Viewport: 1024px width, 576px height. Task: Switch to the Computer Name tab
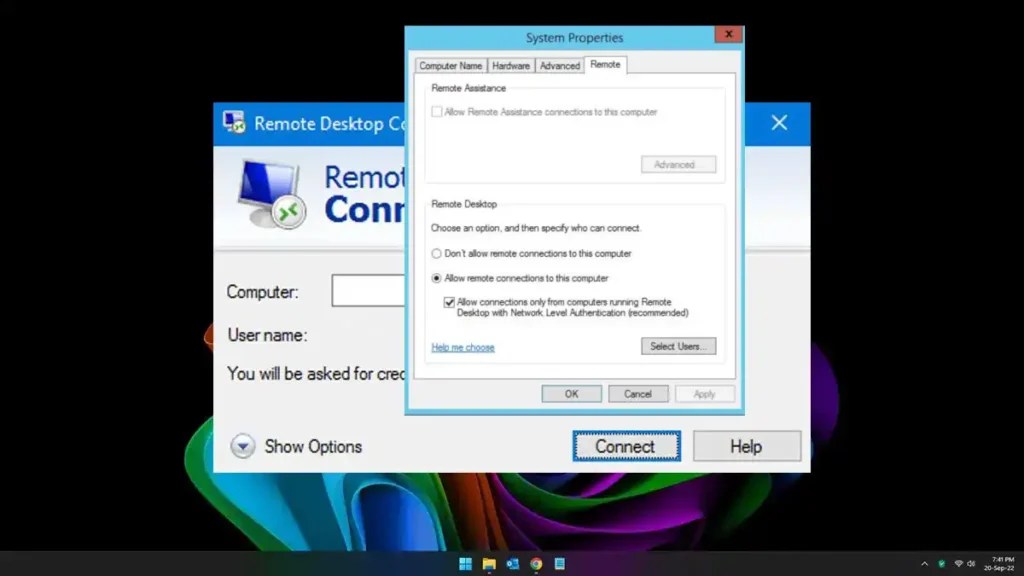coord(450,65)
